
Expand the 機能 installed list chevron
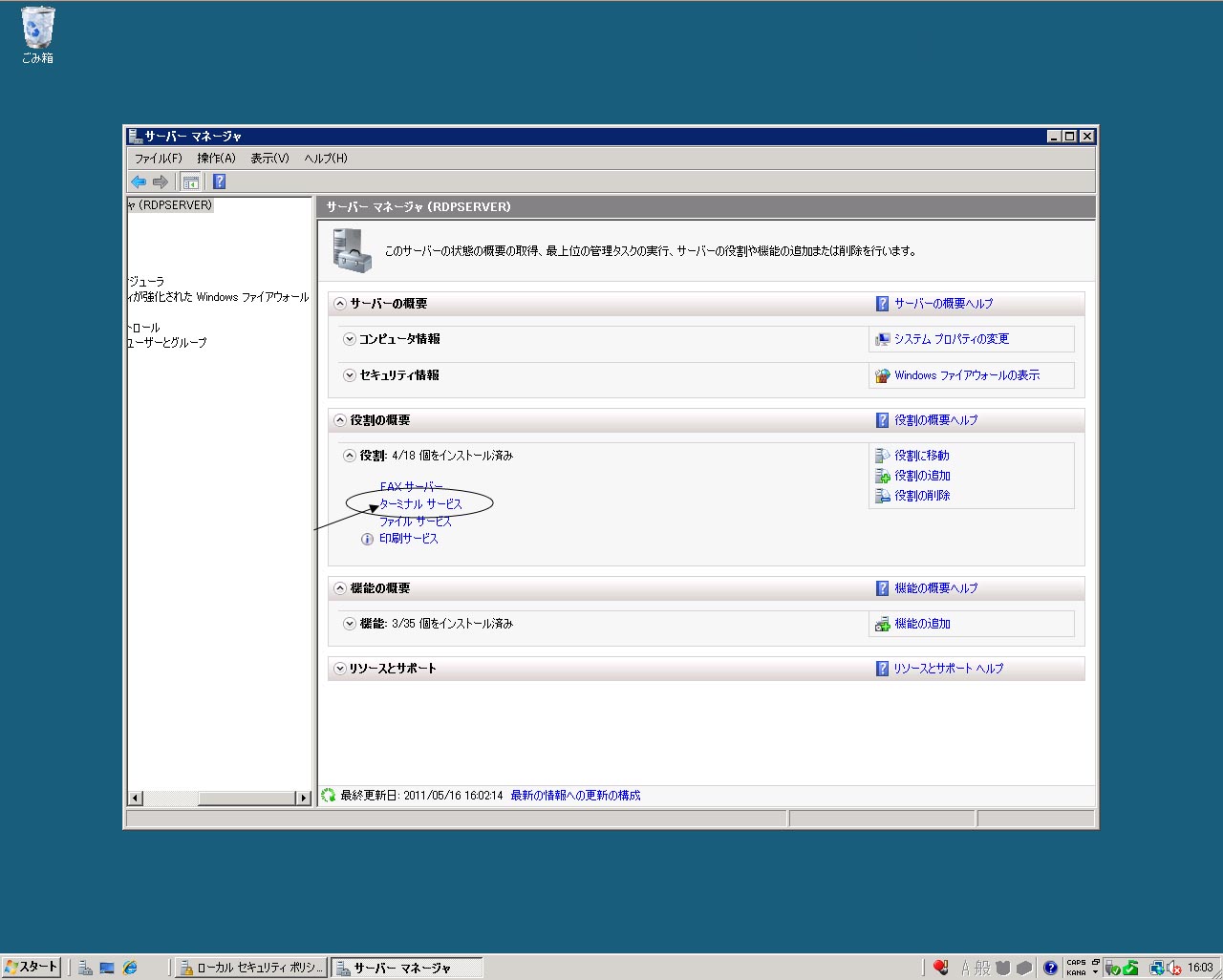(349, 624)
